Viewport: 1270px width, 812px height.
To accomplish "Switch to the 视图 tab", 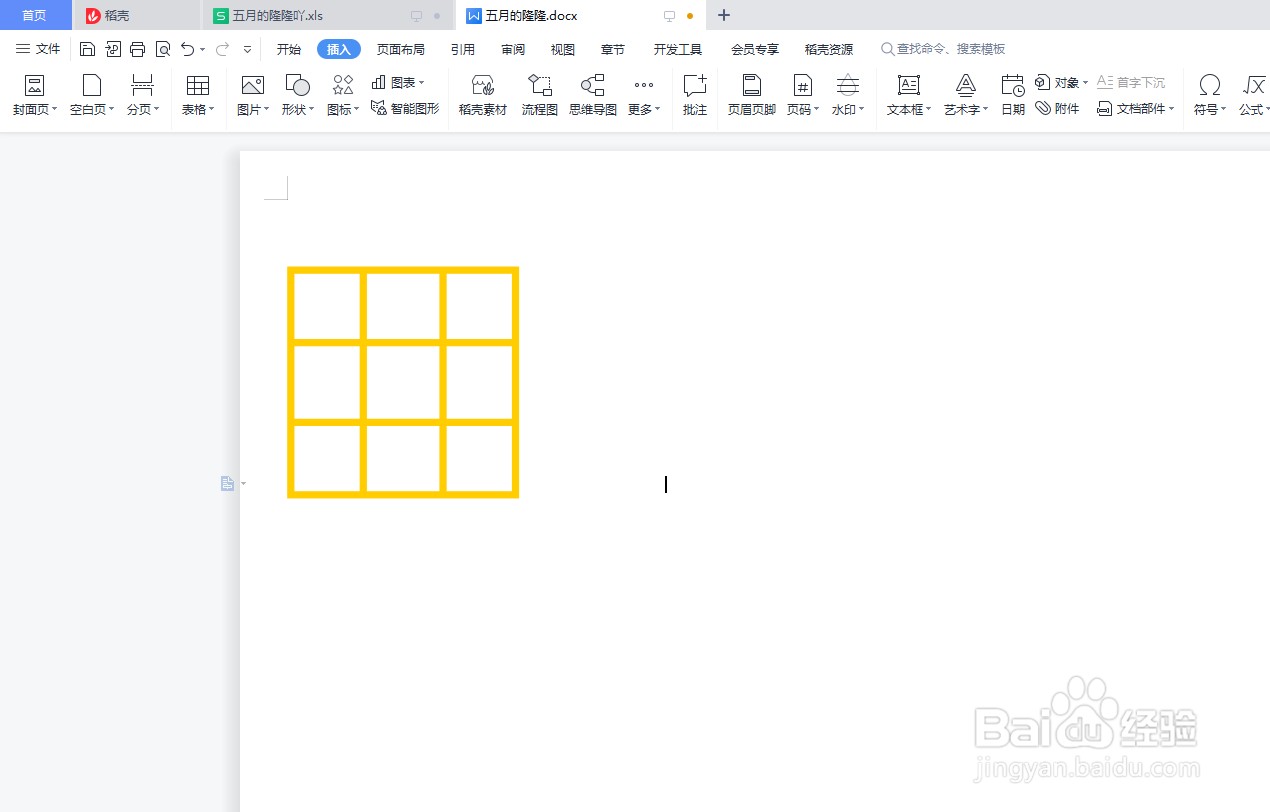I will point(563,49).
